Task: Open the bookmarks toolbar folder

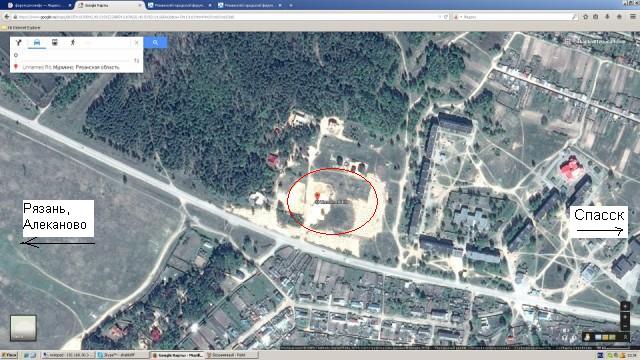Action: [21, 27]
